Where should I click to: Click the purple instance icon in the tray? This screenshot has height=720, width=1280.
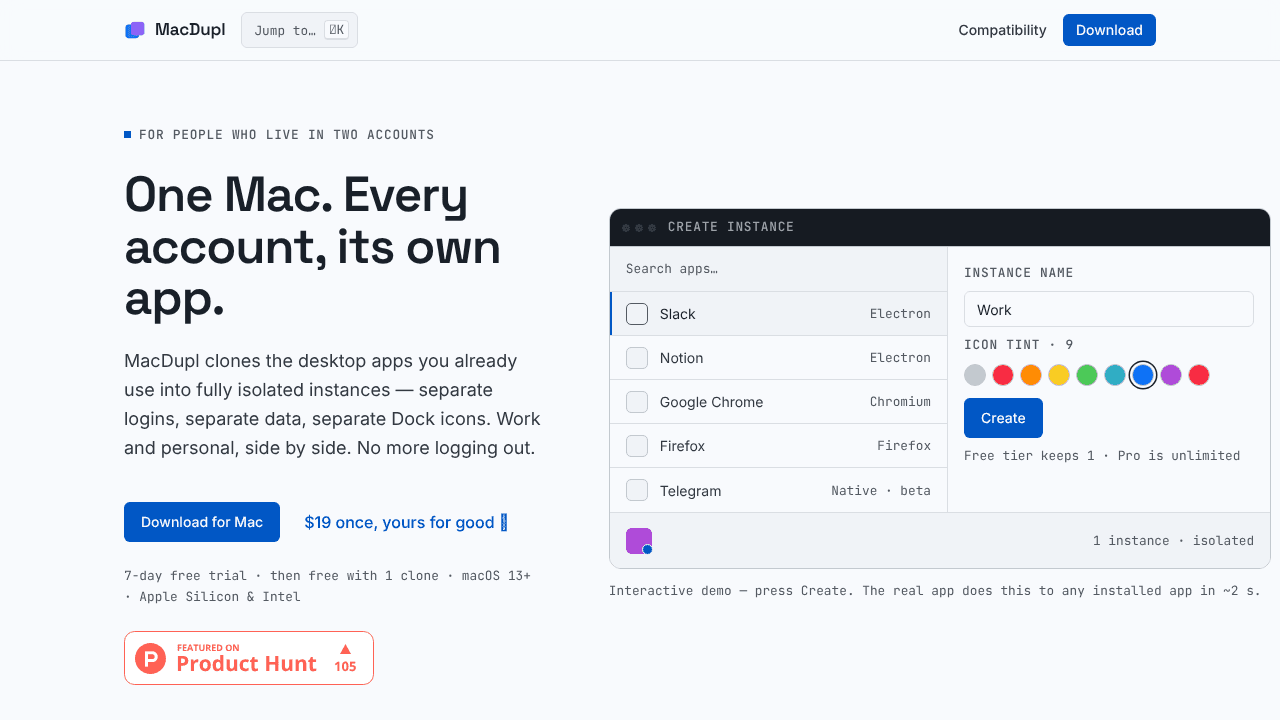pyautogui.click(x=639, y=541)
